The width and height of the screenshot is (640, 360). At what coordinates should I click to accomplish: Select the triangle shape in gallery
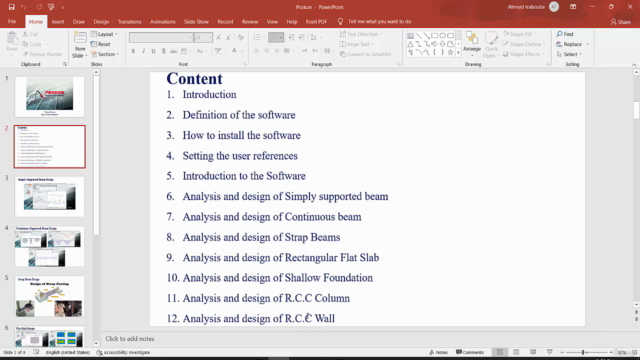click(x=411, y=44)
